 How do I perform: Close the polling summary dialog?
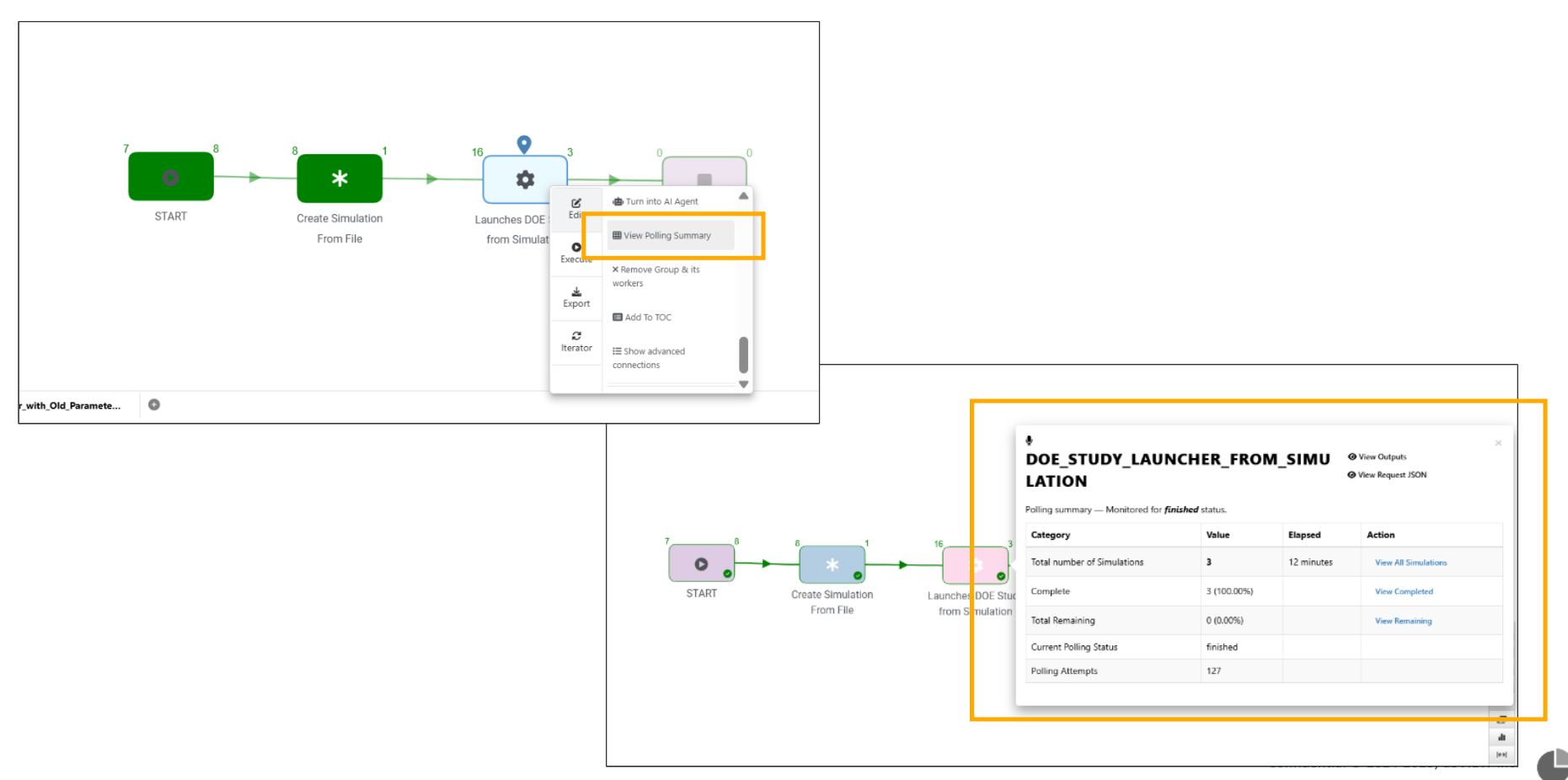[1498, 443]
